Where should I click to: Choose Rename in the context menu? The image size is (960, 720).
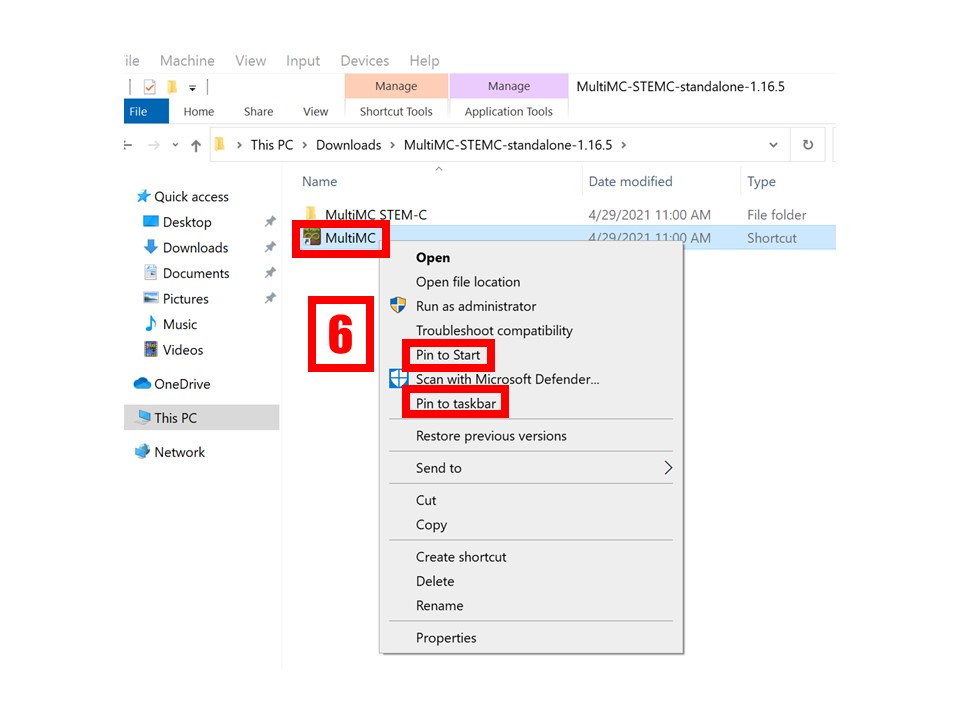click(440, 606)
